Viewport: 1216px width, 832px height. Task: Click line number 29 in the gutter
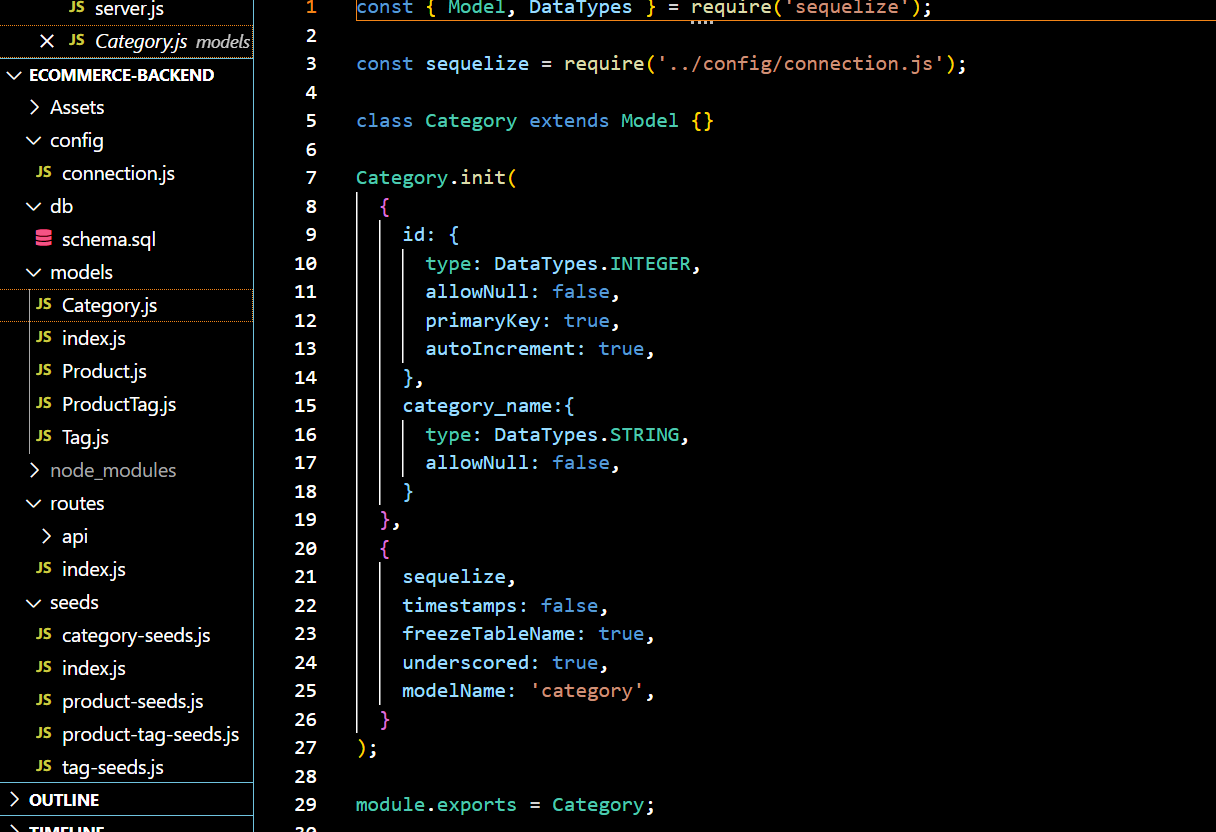coord(306,805)
